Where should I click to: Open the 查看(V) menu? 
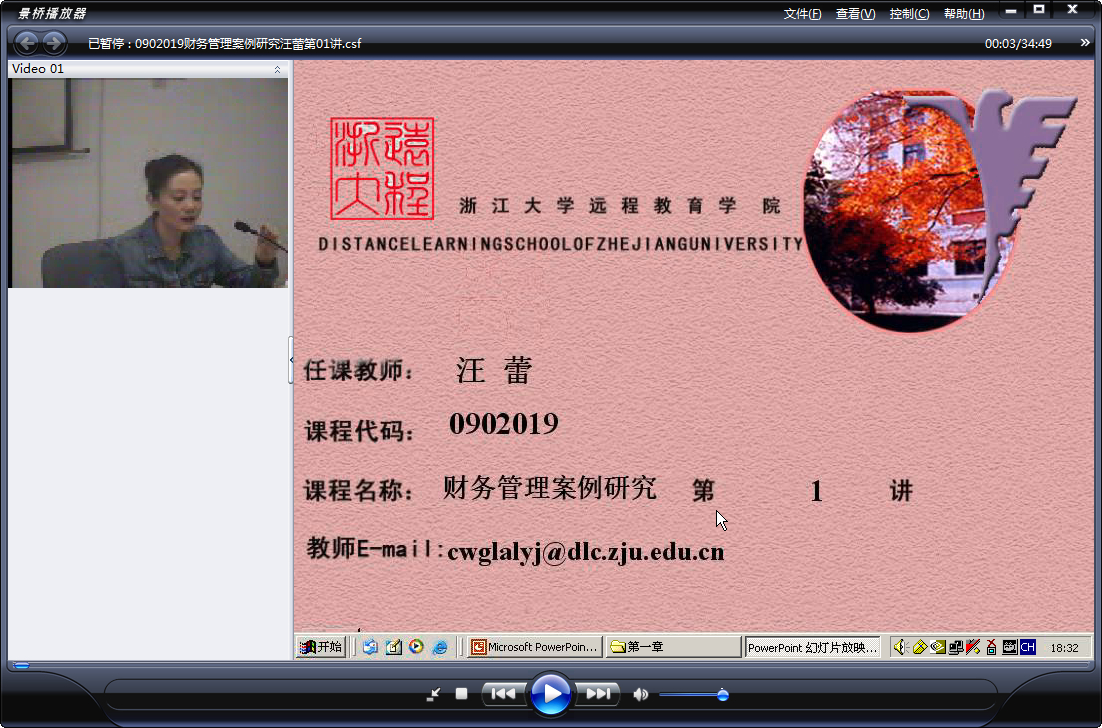tap(855, 14)
